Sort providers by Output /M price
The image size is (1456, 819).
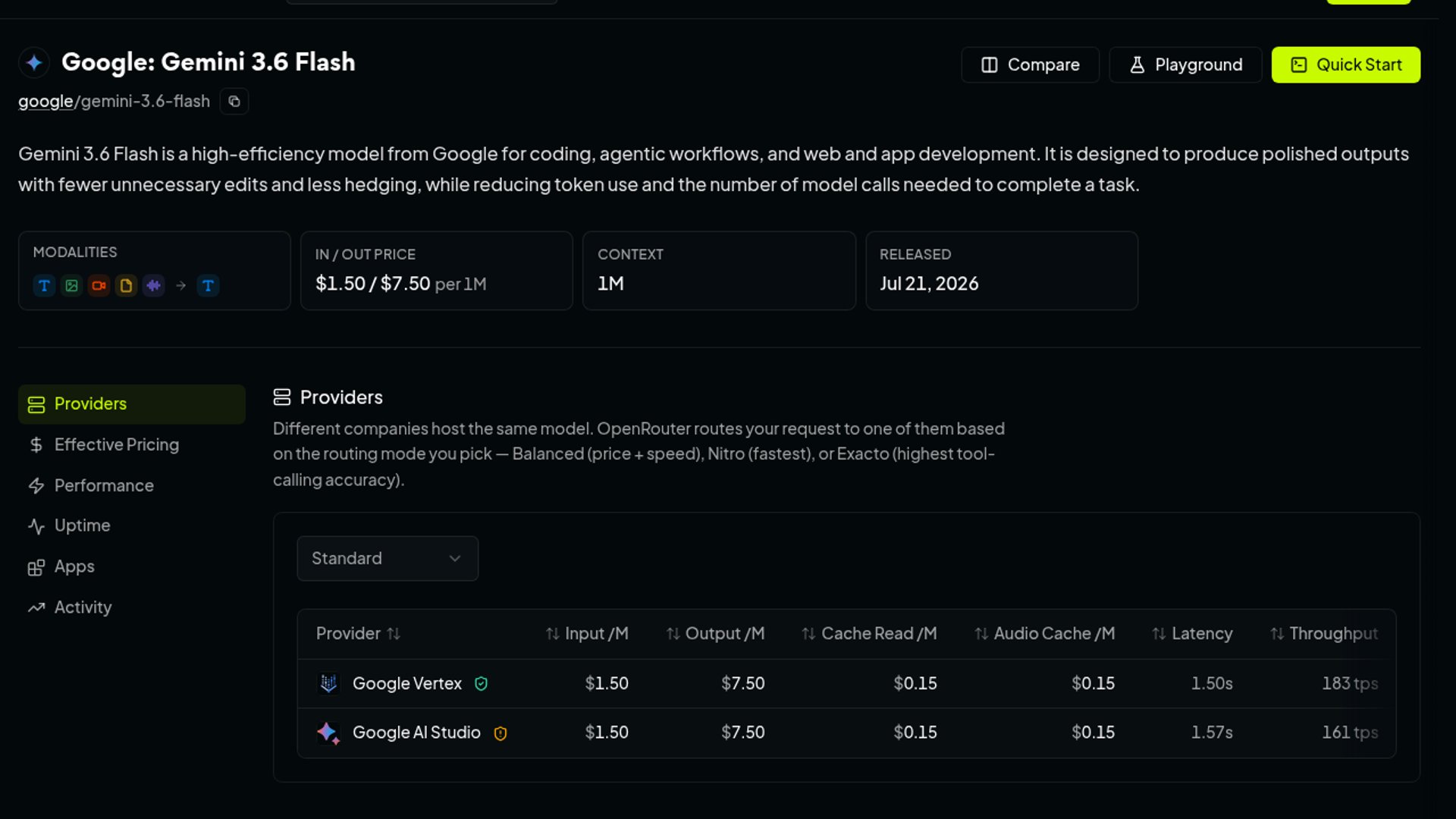[715, 633]
